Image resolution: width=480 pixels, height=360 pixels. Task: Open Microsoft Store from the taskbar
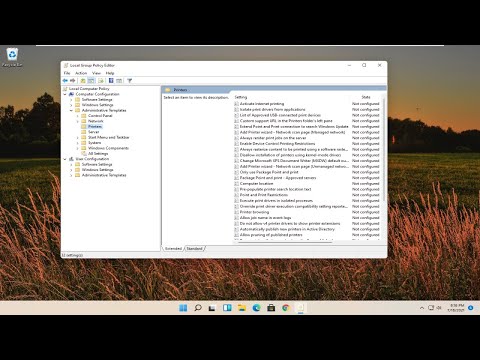(271, 308)
